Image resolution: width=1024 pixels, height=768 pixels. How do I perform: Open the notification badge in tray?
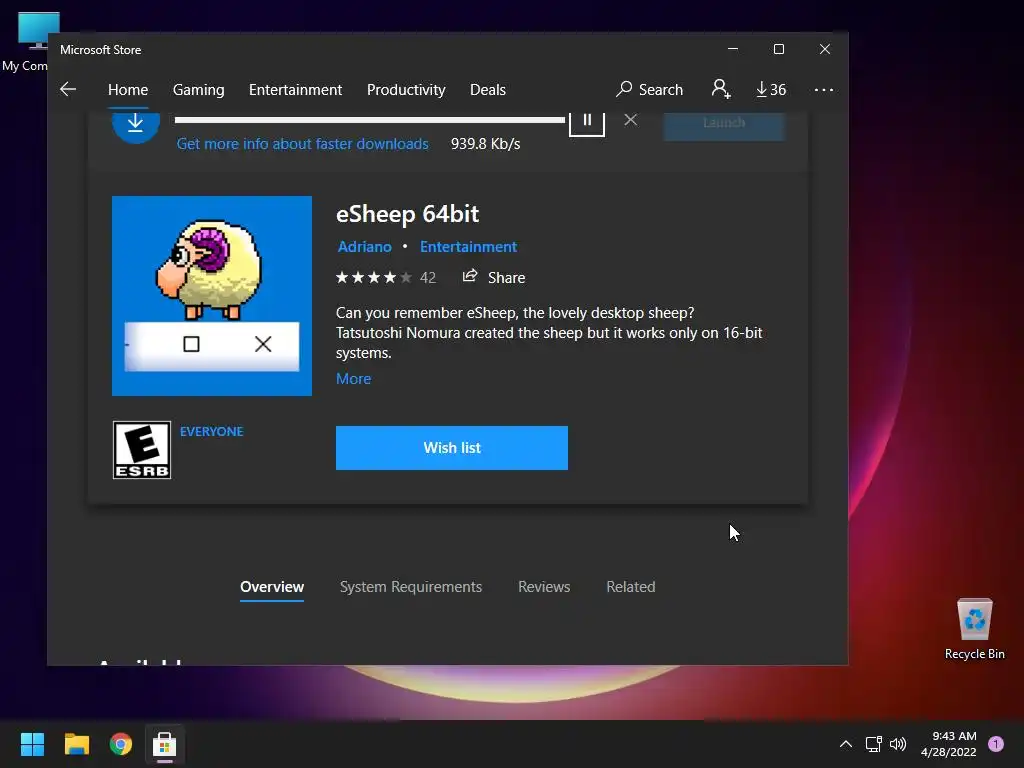pyautogui.click(x=996, y=744)
